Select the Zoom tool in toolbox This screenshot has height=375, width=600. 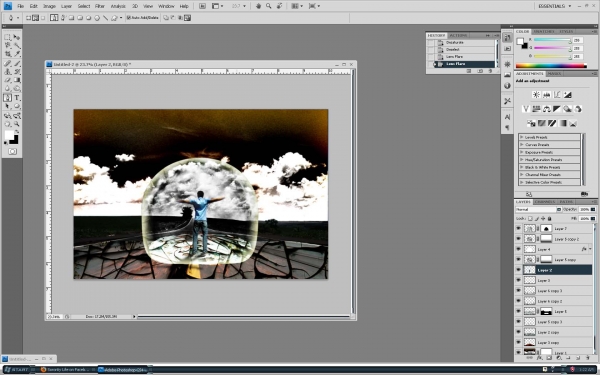[x=17, y=124]
